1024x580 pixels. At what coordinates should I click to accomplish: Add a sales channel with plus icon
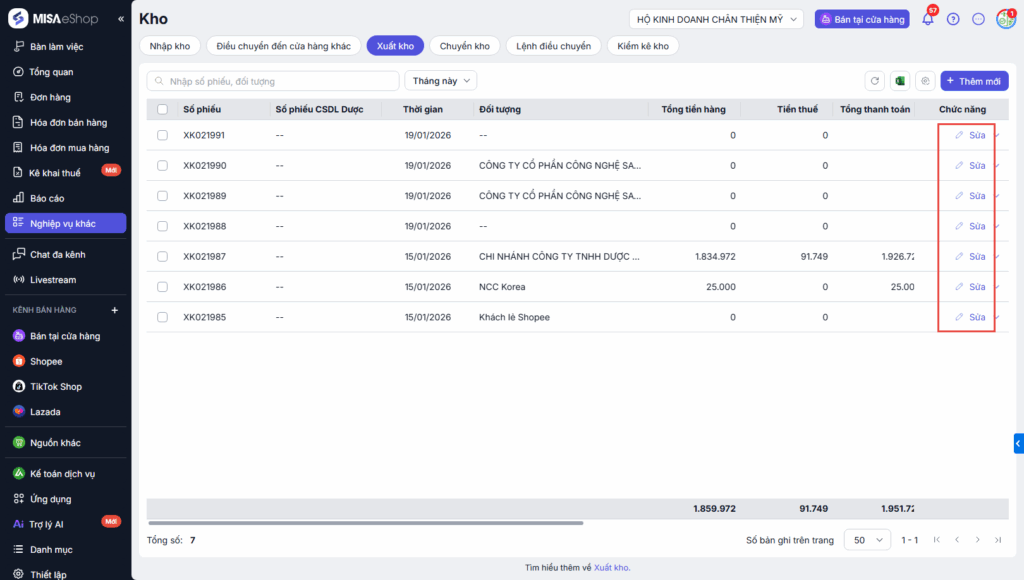[x=114, y=310]
